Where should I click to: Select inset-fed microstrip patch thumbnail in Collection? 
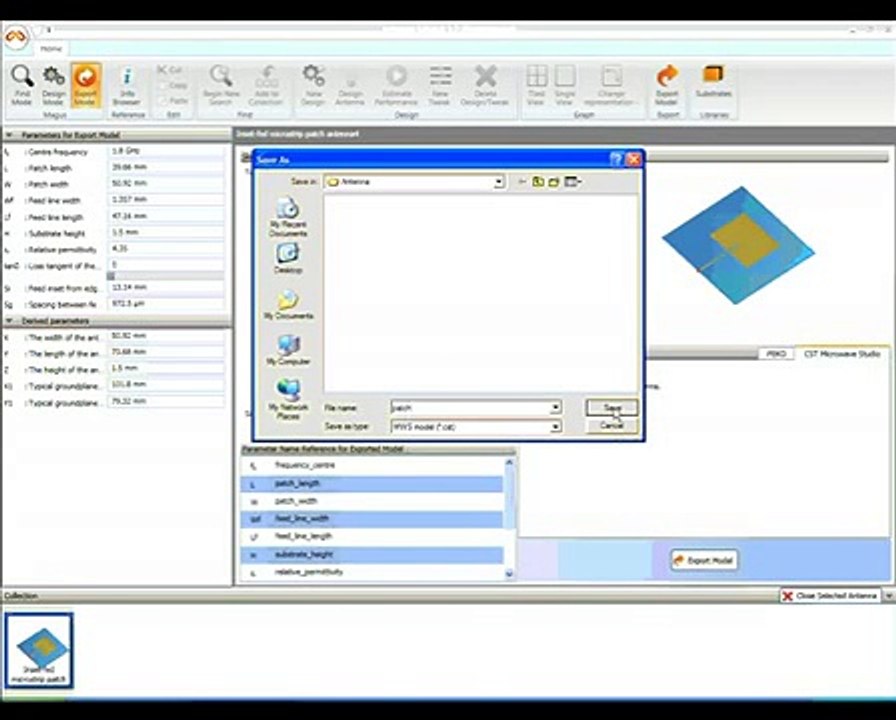(x=39, y=650)
